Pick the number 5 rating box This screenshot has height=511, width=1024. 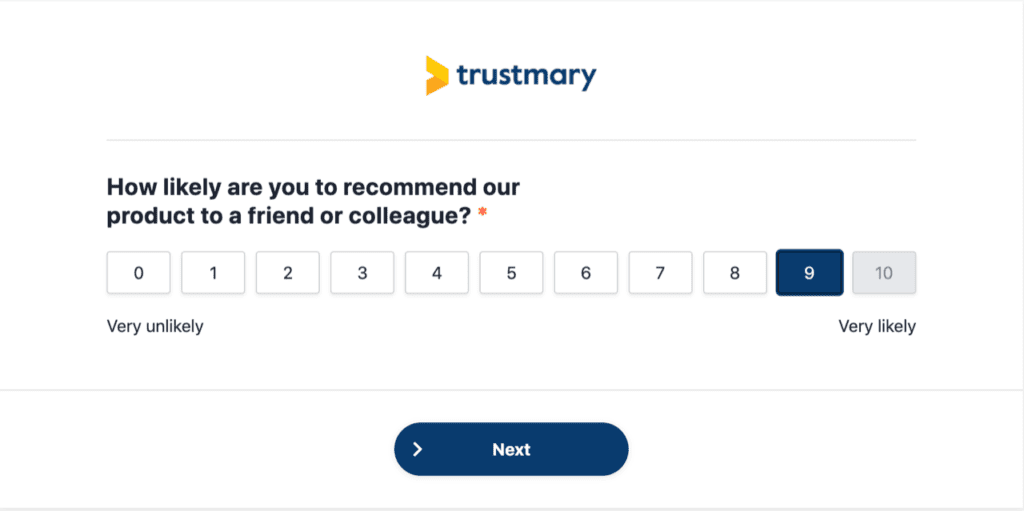511,272
